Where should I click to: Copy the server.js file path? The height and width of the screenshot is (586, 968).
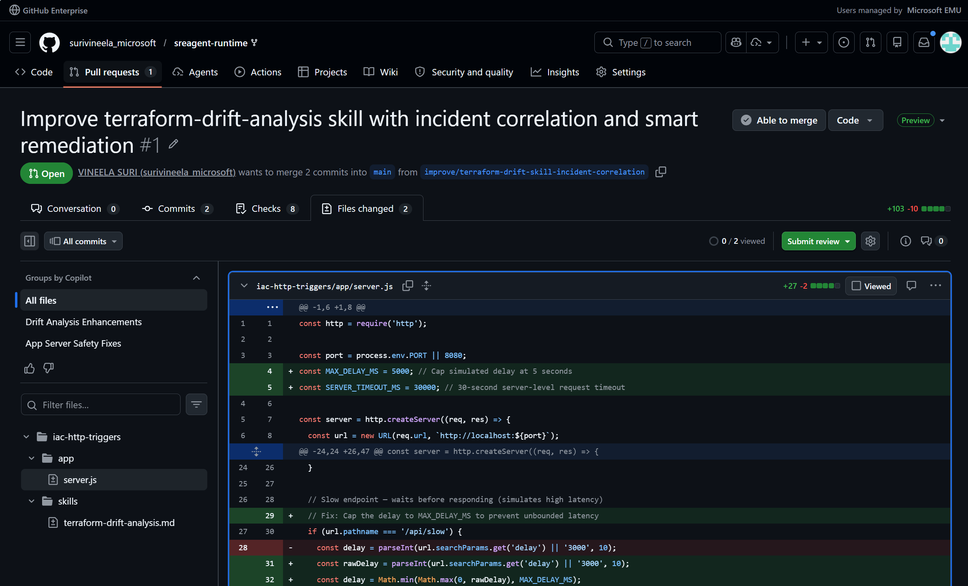(408, 286)
